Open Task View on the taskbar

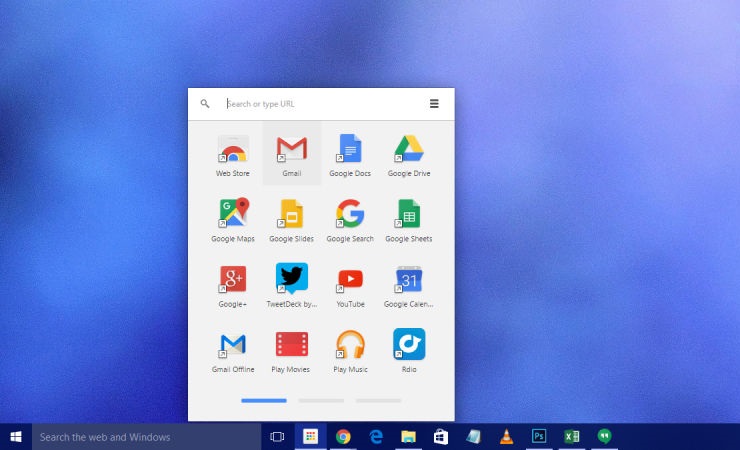(278, 437)
